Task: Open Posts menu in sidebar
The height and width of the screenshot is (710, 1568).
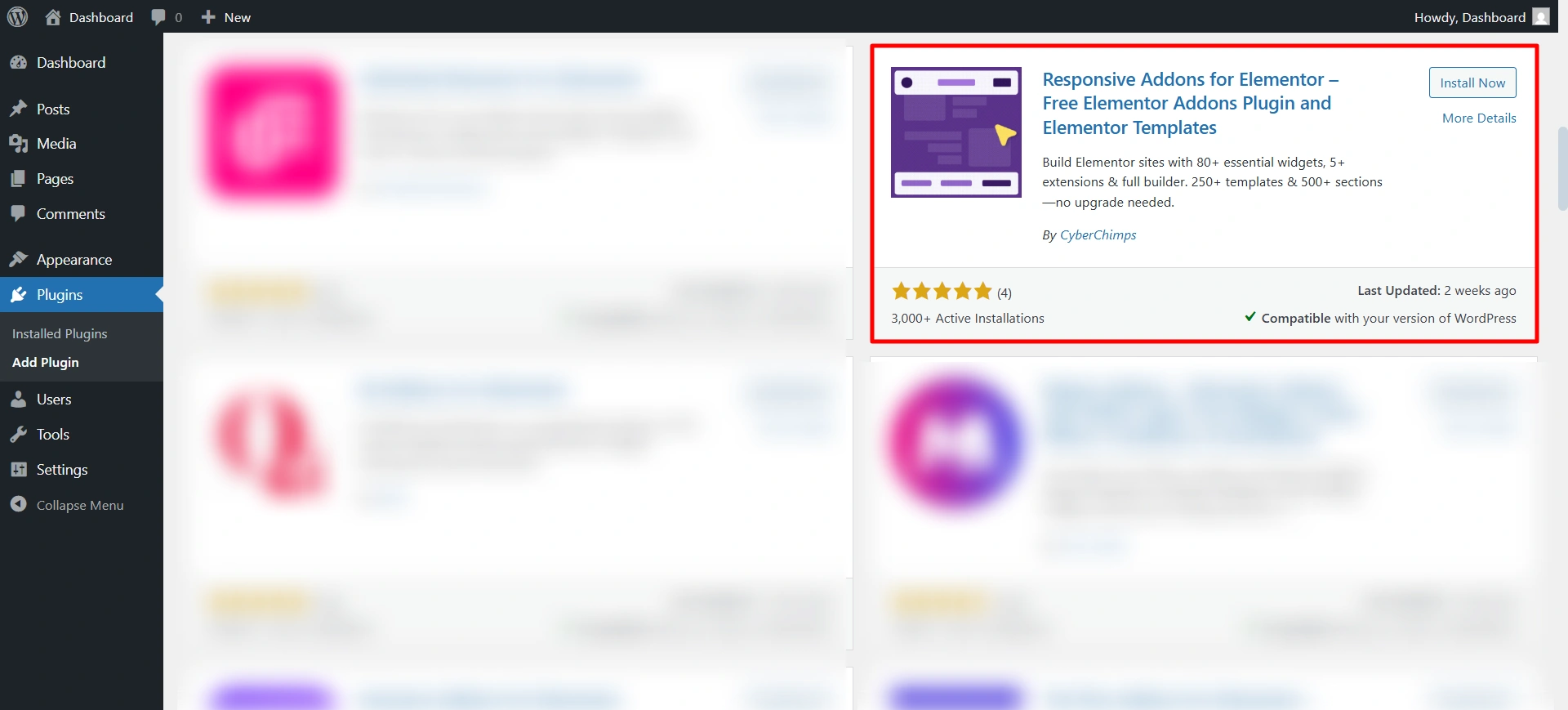Action: [x=53, y=109]
